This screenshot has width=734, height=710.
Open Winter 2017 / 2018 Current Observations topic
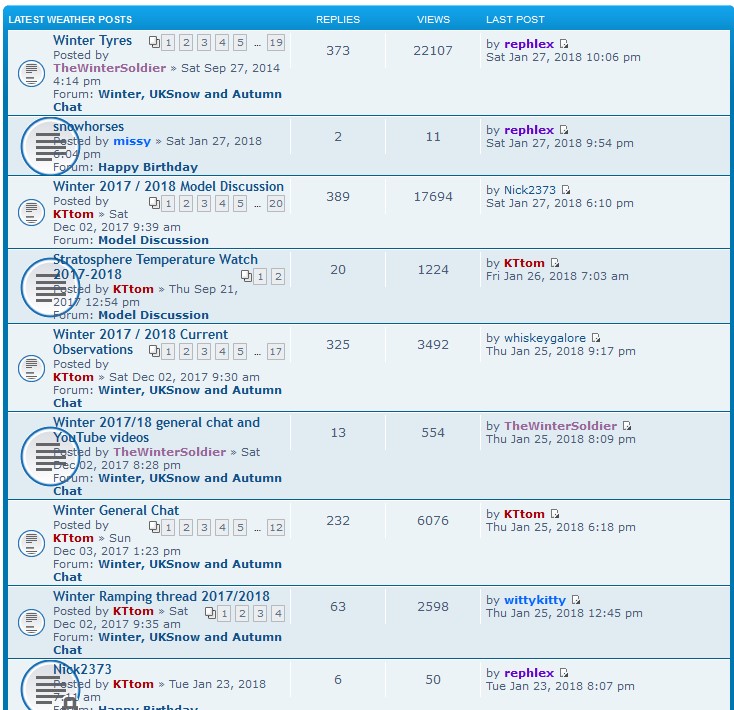pyautogui.click(x=140, y=342)
